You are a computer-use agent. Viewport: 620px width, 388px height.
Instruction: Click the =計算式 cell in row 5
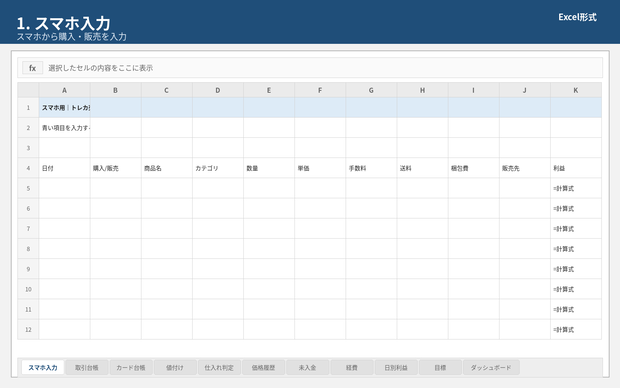[576, 188]
